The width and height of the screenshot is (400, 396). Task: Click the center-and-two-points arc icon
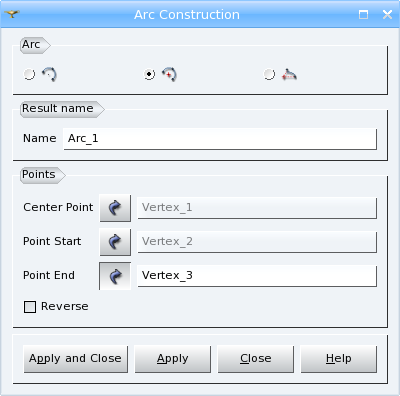(x=169, y=74)
